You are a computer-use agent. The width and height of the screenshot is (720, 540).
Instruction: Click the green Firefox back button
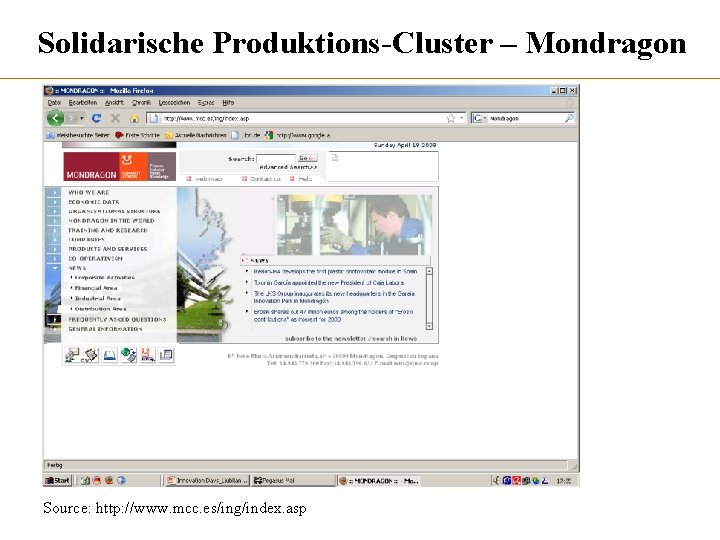pos(55,118)
